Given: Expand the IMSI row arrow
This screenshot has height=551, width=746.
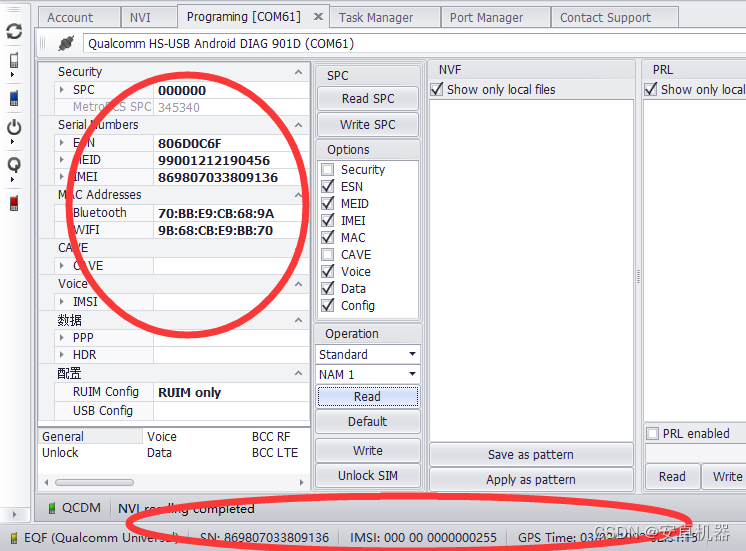Looking at the screenshot, I should coord(62,302).
